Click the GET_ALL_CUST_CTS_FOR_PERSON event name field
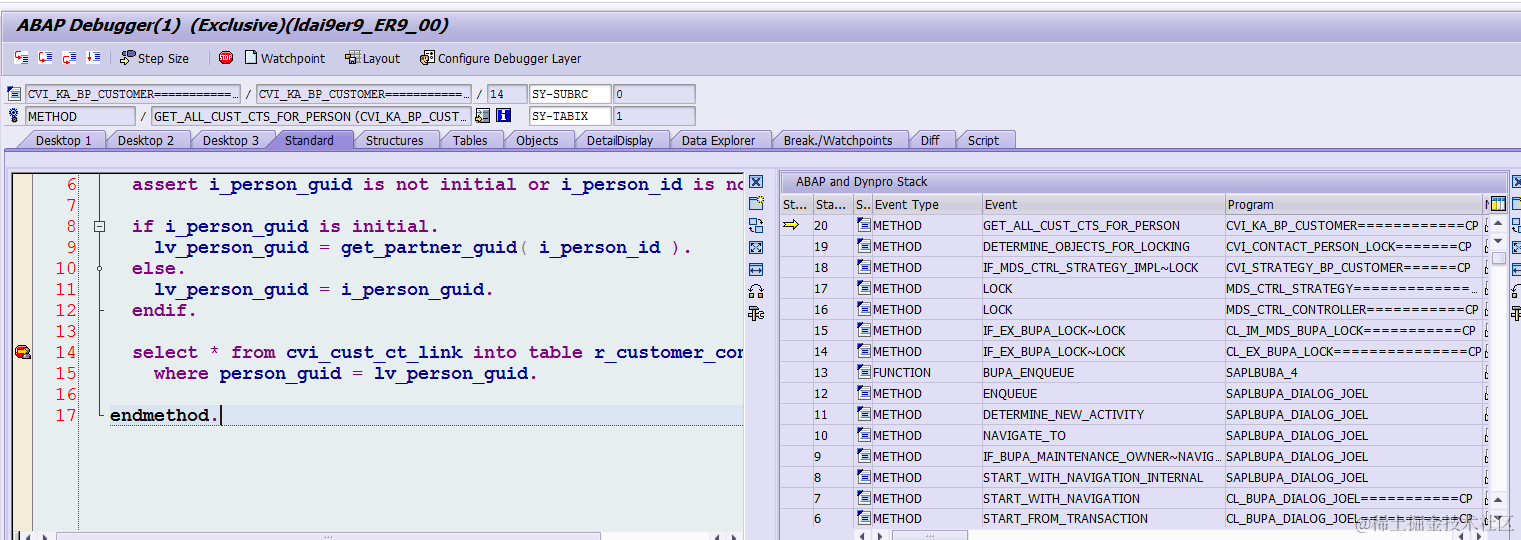 pos(311,116)
